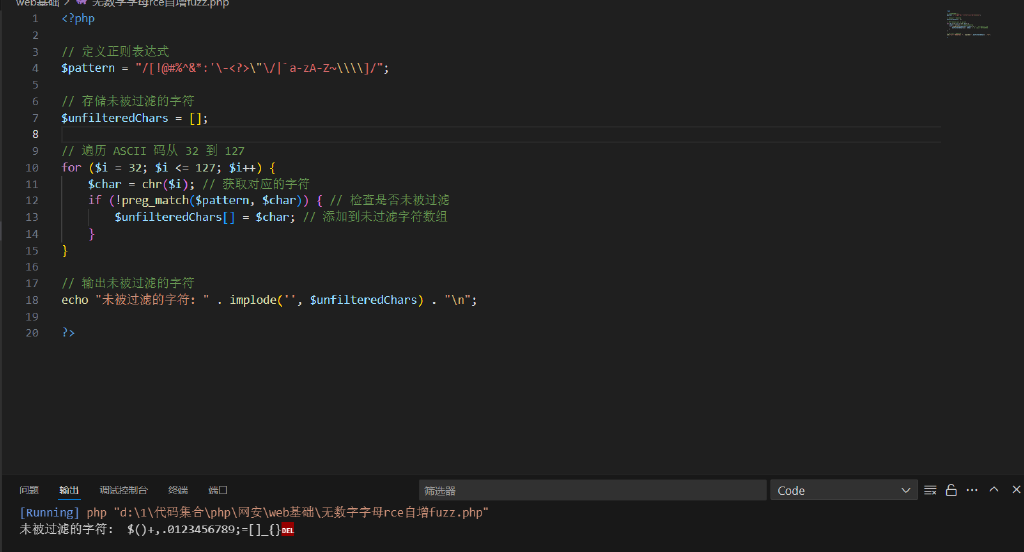Screen dimensions: 1024x552
Task: Maximize the bottom panel size
Action: tap(994, 490)
